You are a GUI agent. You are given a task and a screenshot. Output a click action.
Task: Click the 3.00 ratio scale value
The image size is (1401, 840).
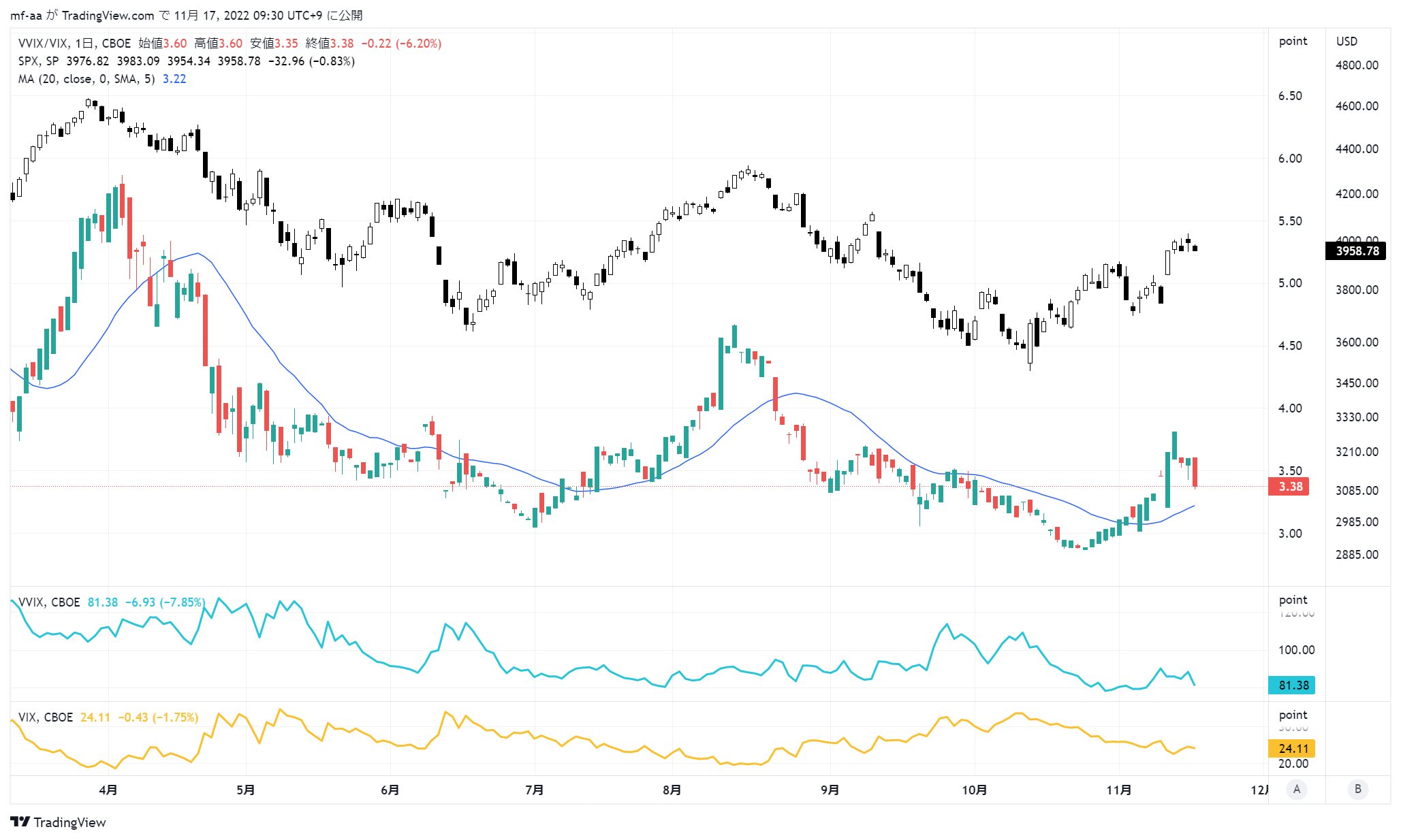tap(1290, 534)
